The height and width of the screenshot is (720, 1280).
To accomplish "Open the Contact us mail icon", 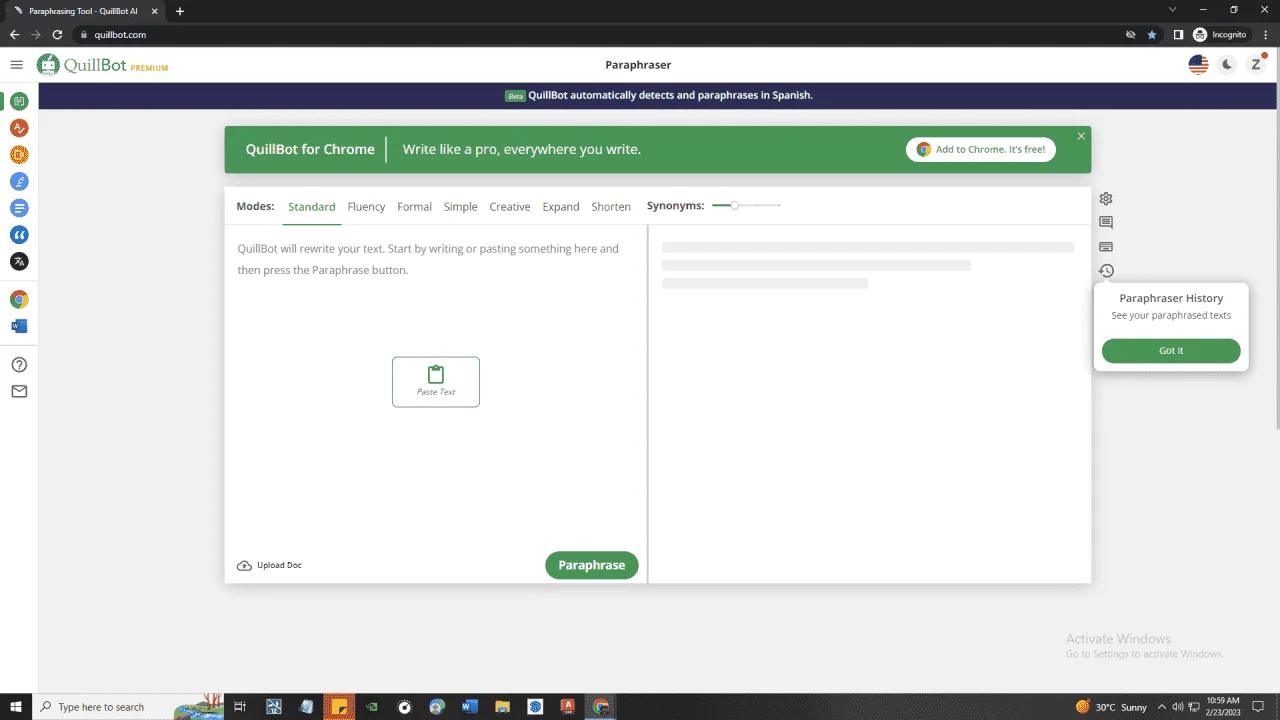I will click(19, 392).
